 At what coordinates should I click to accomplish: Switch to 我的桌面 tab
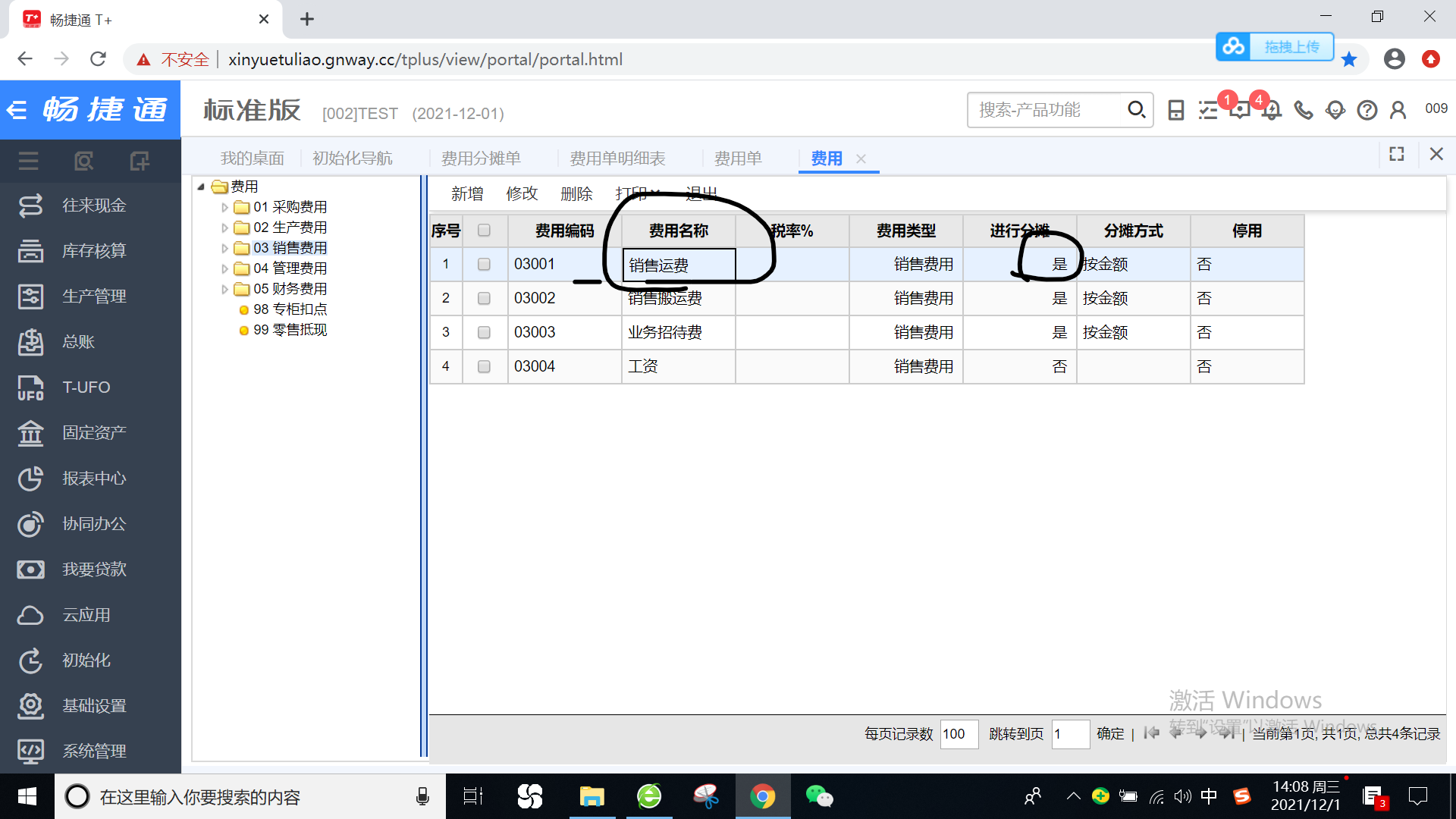coord(253,158)
